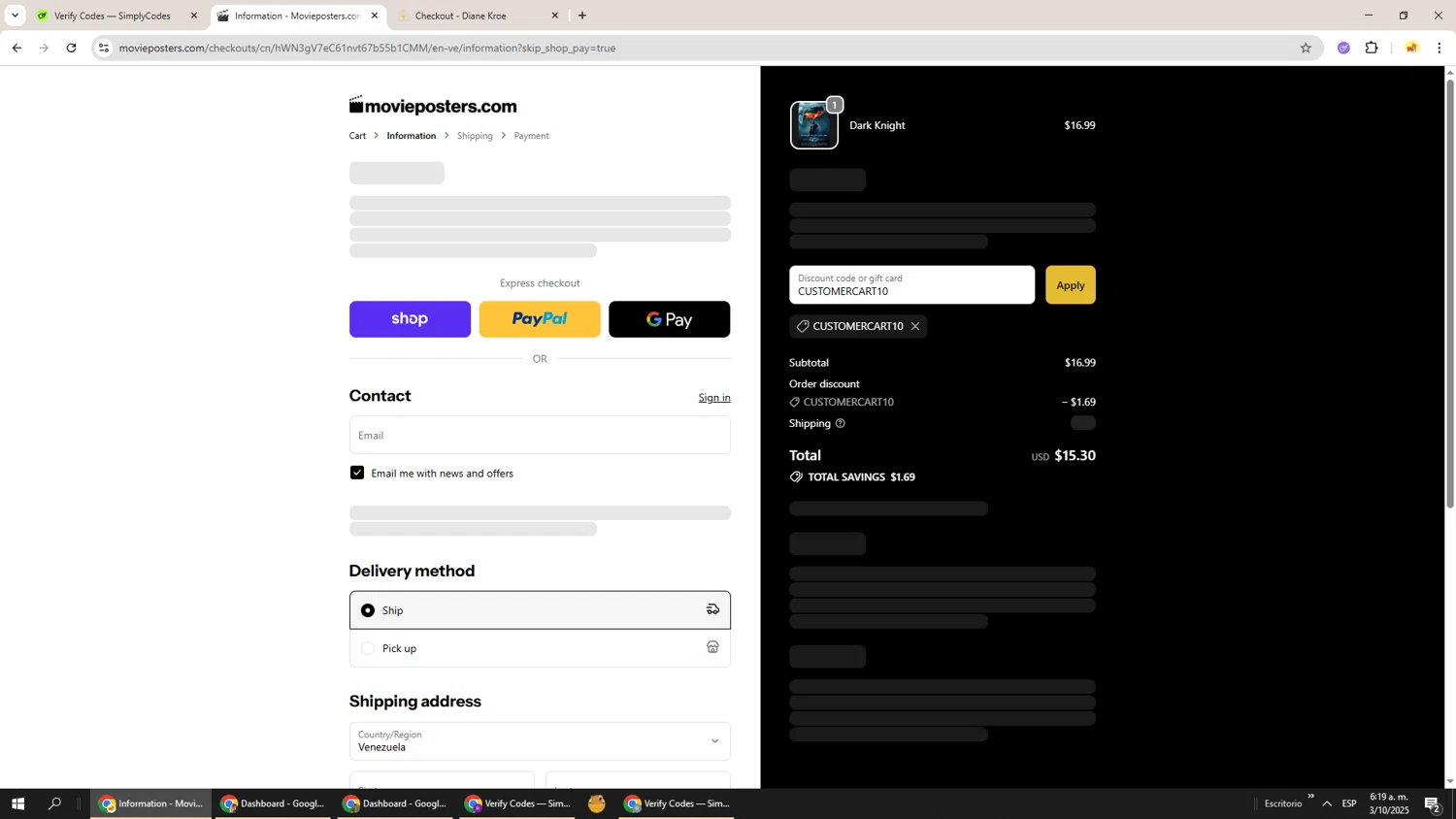The image size is (1456, 819).
Task: Click the store pickup icon
Action: (712, 647)
